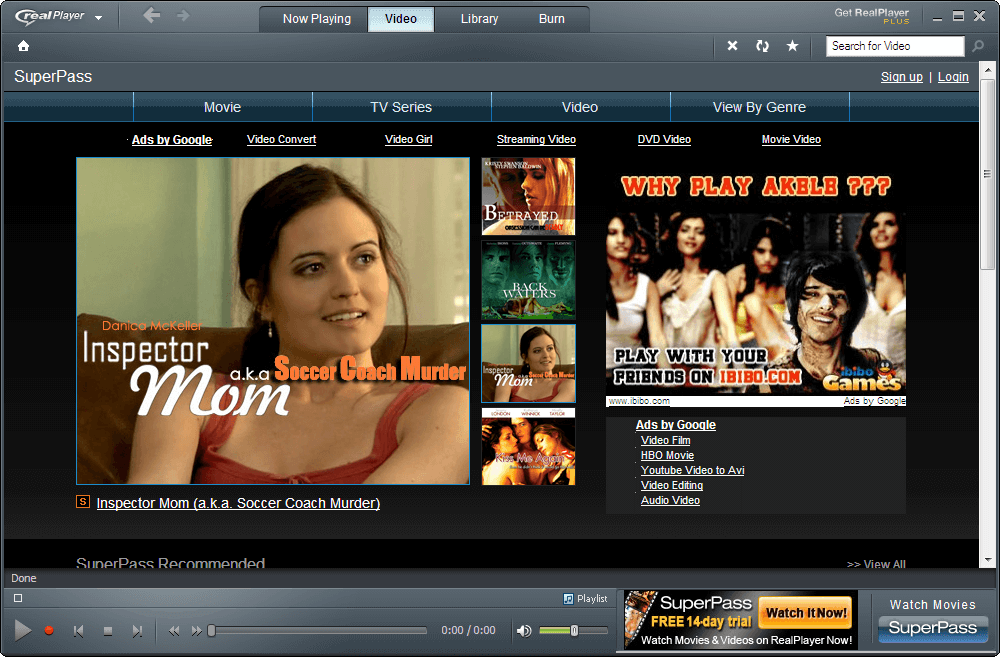1000x657 pixels.
Task: Add to favorites with star icon
Action: (x=792, y=46)
